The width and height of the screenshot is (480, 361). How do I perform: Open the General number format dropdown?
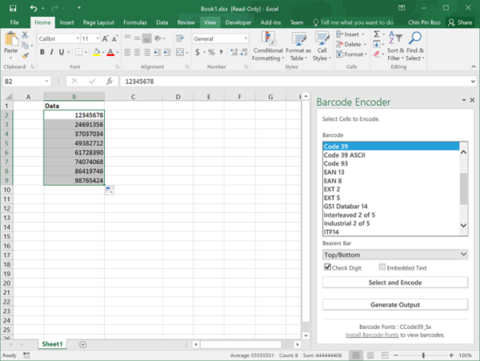click(246, 39)
